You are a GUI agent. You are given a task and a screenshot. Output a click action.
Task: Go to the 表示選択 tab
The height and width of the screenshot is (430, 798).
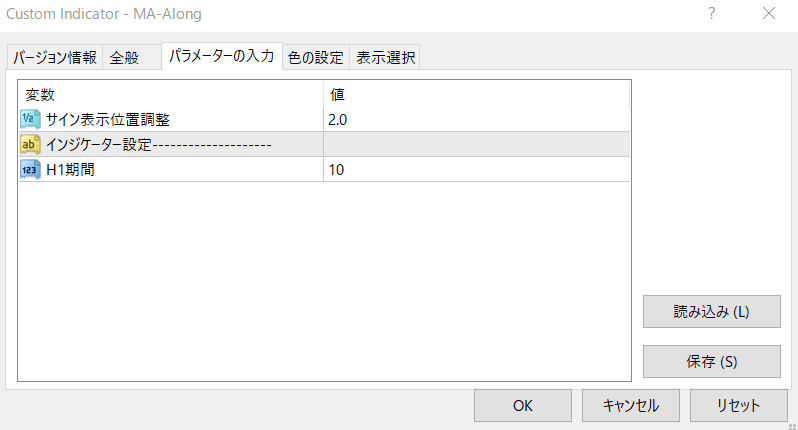(x=385, y=57)
